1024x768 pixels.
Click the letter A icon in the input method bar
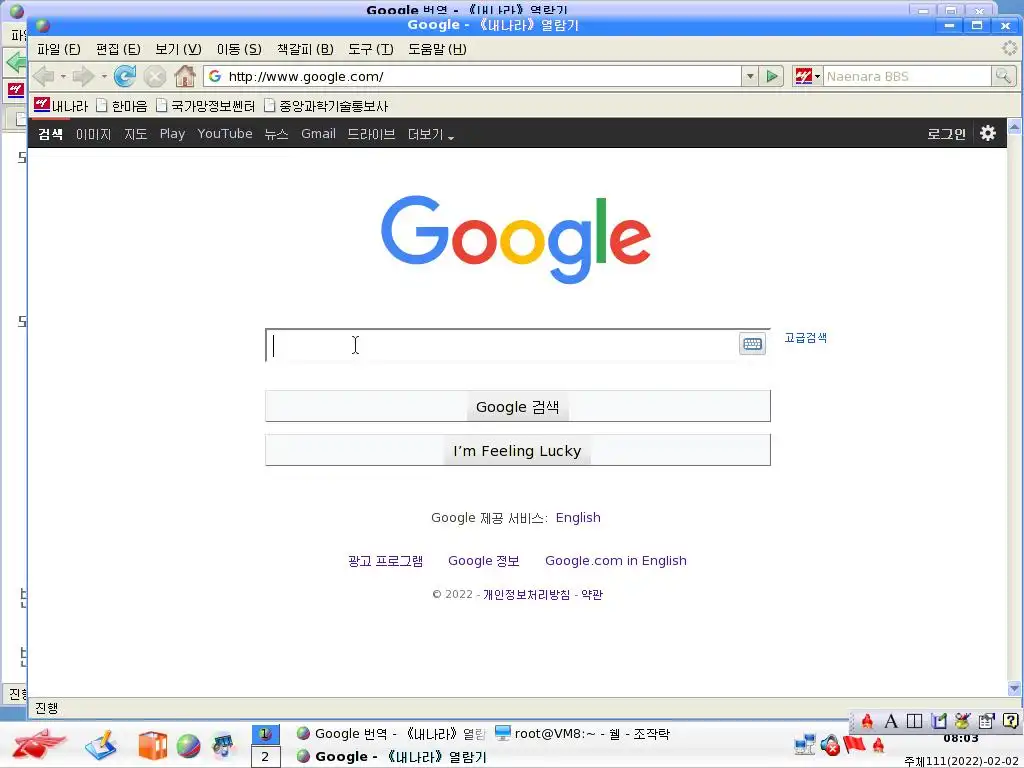coord(891,721)
